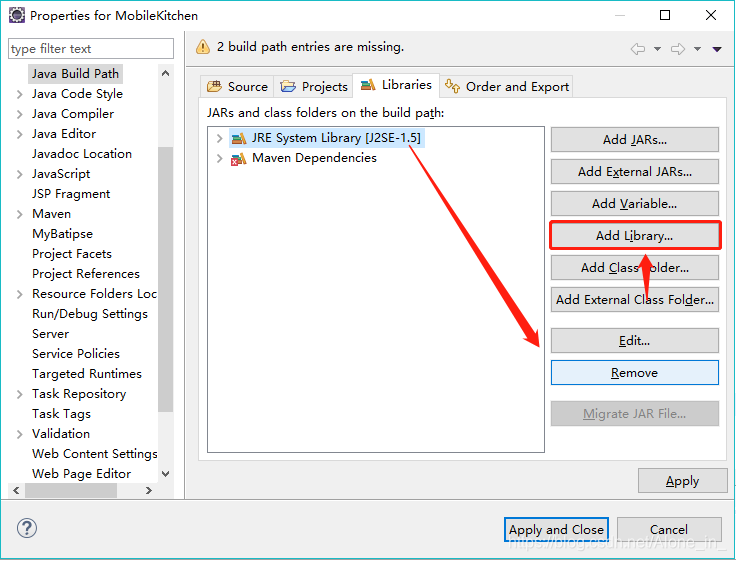Expand the Maven category
The height and width of the screenshot is (561, 736).
[x=19, y=214]
